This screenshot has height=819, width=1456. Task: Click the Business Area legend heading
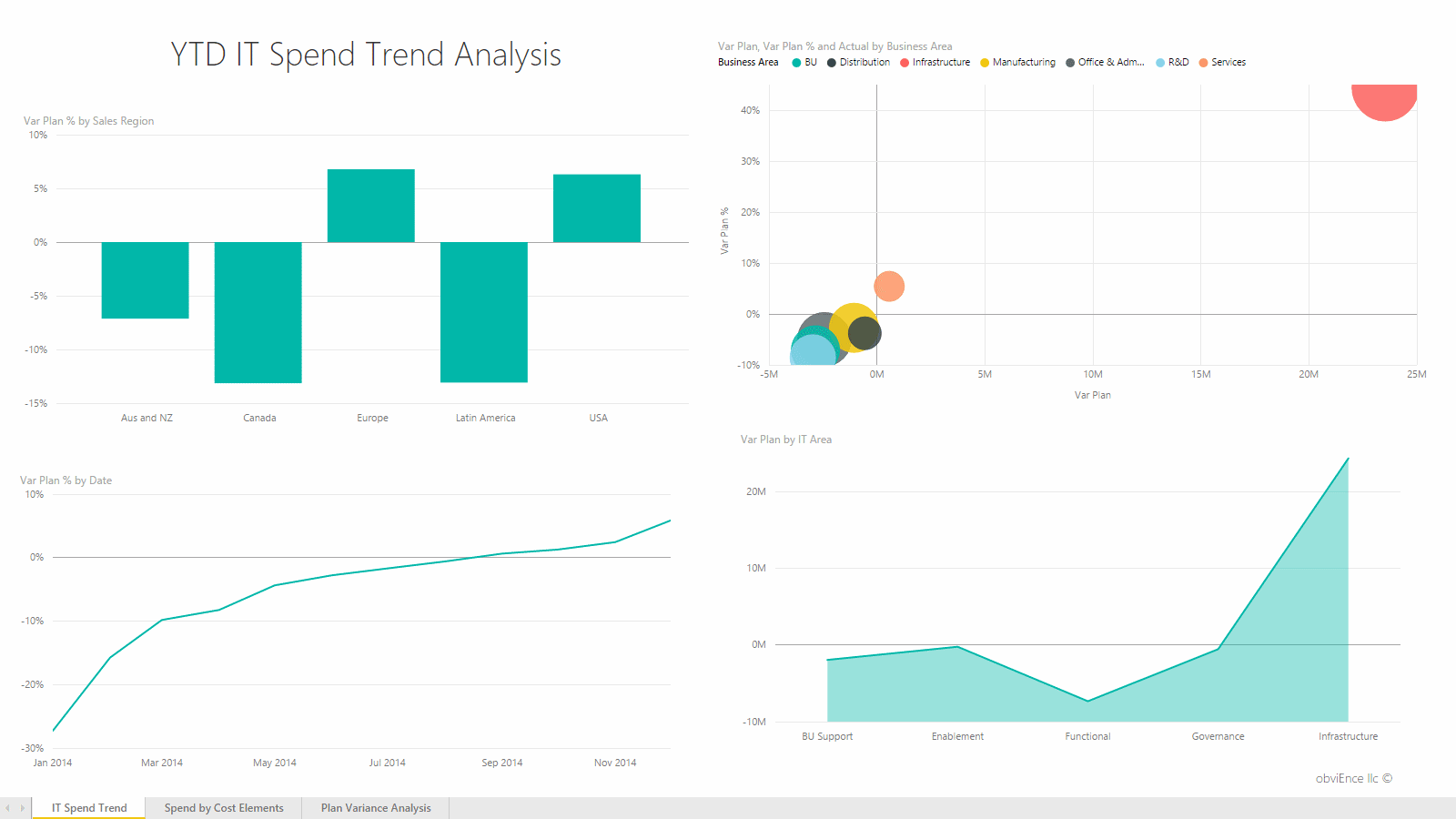748,62
